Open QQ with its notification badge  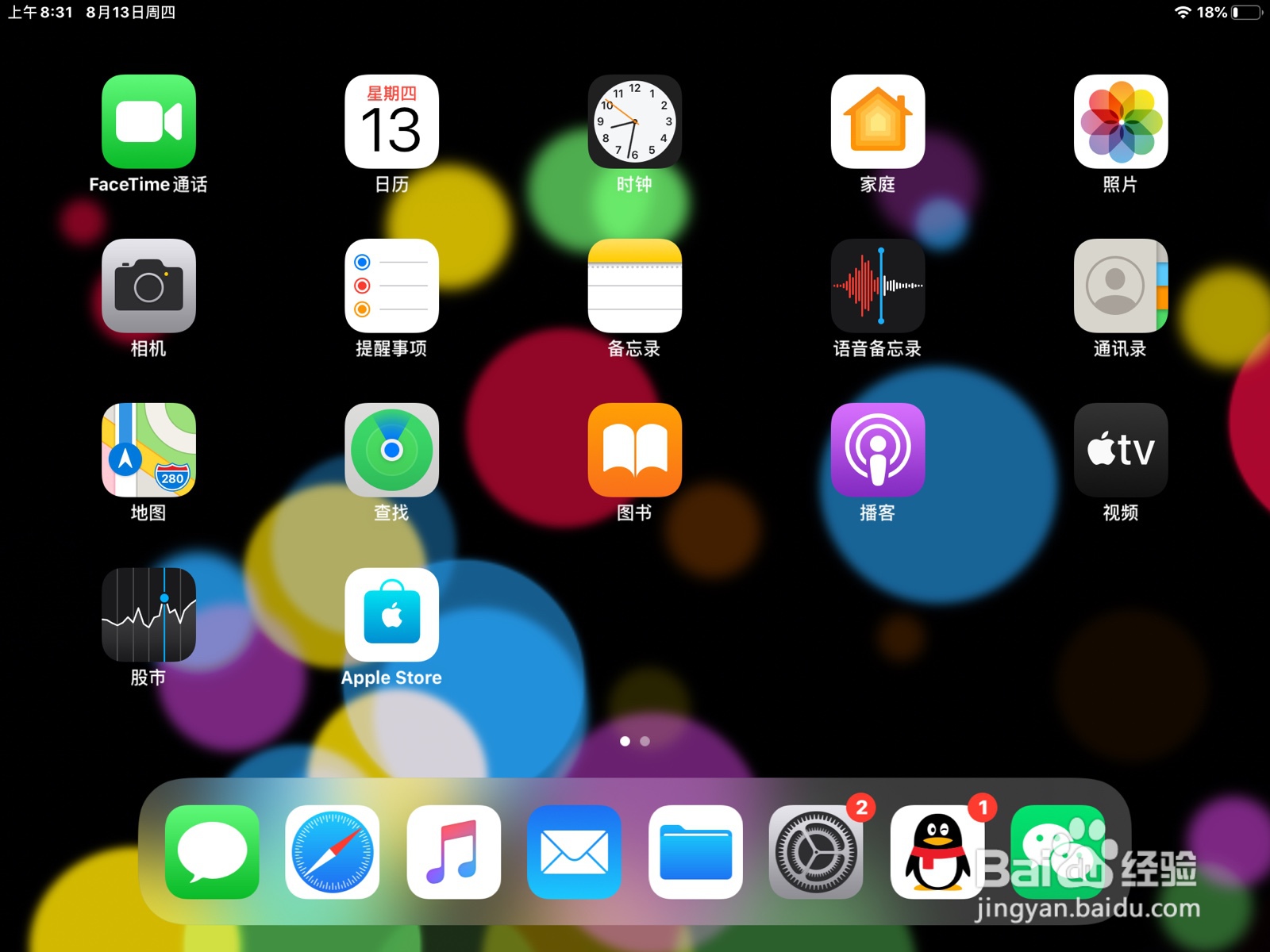pyautogui.click(x=937, y=852)
